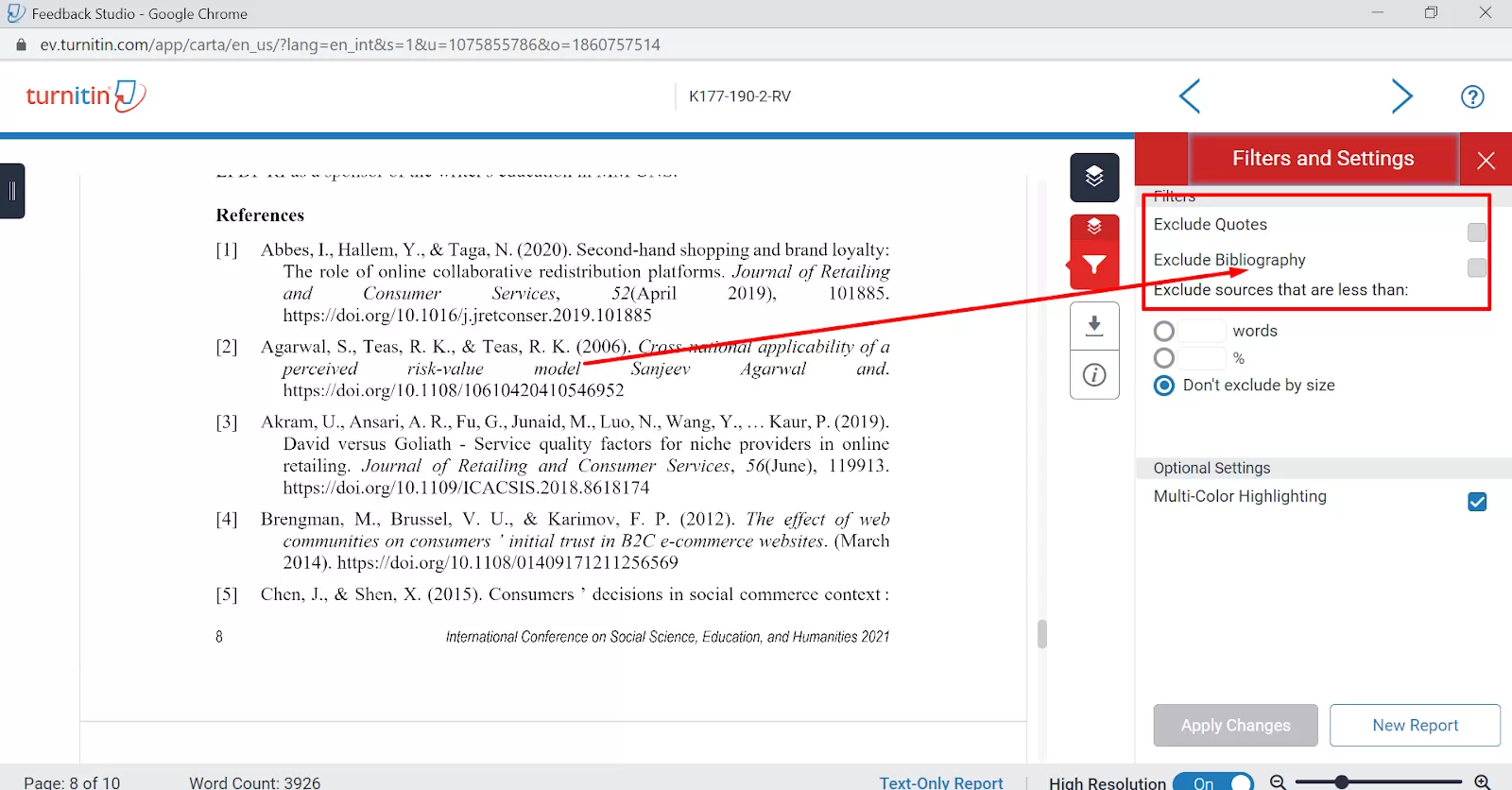
Task: Click the red similarity layers icon
Action: (1094, 227)
